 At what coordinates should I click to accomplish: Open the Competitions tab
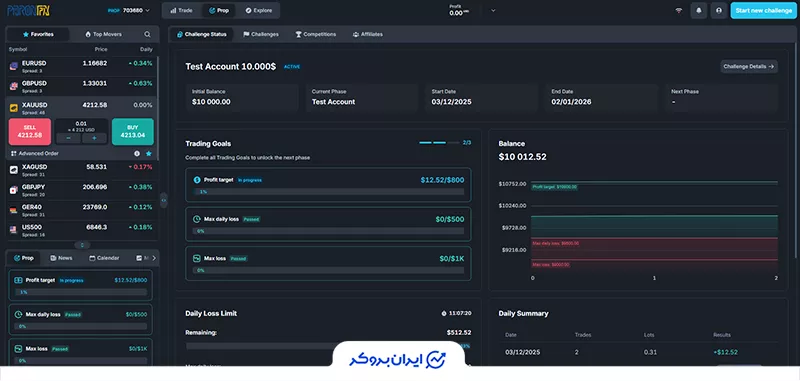click(315, 34)
